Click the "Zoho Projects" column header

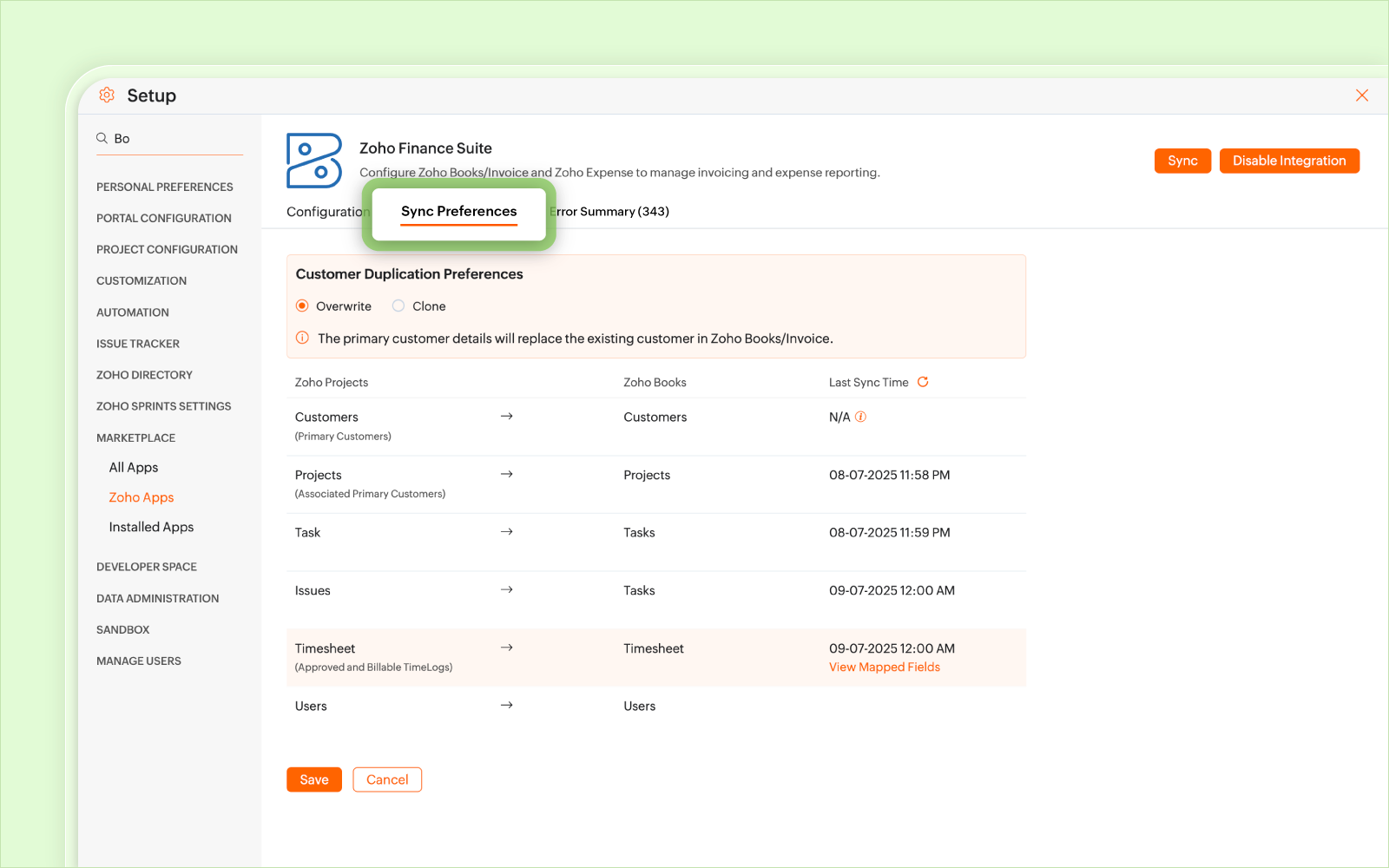(332, 382)
